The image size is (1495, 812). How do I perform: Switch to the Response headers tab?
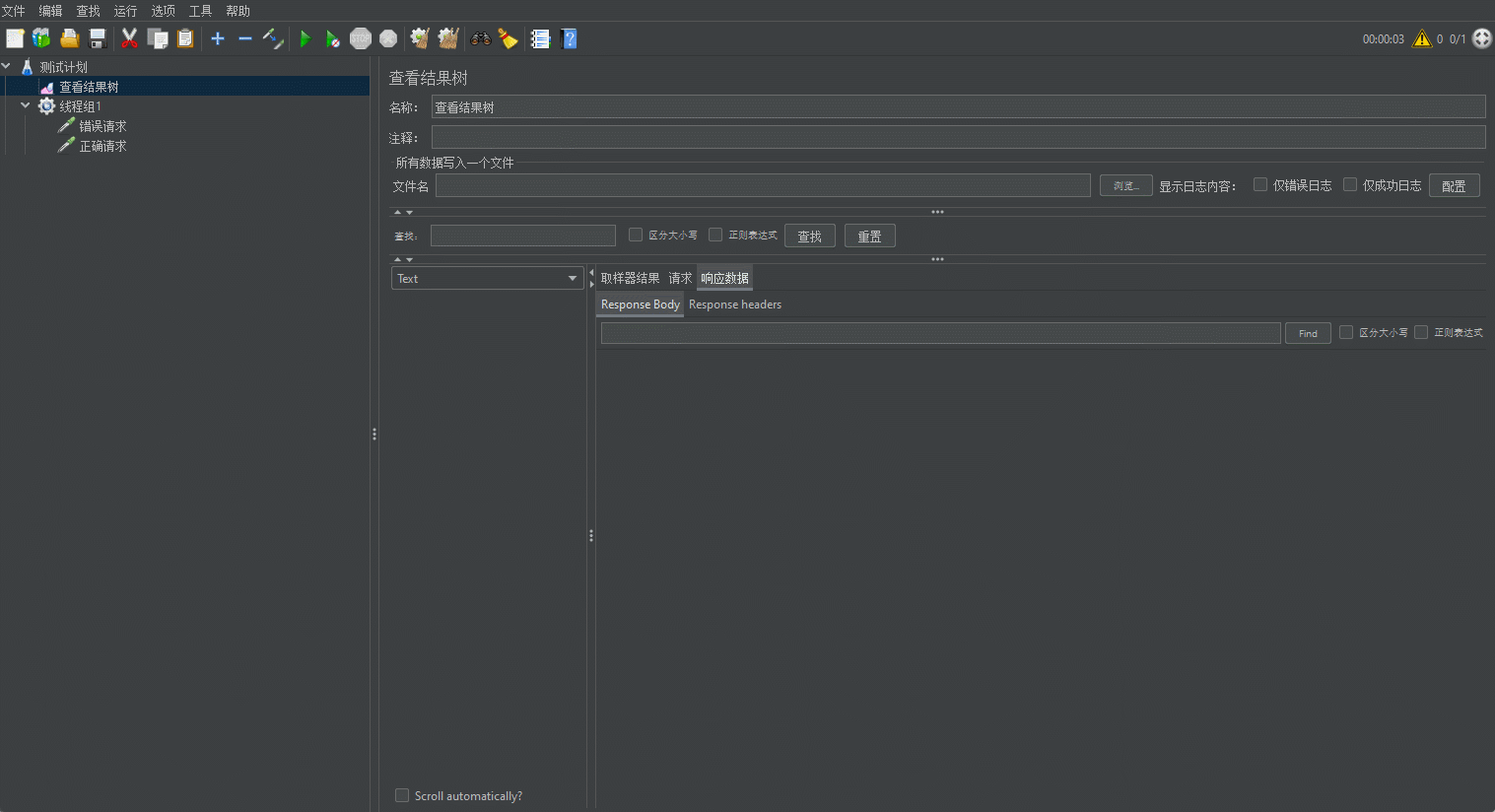735,304
